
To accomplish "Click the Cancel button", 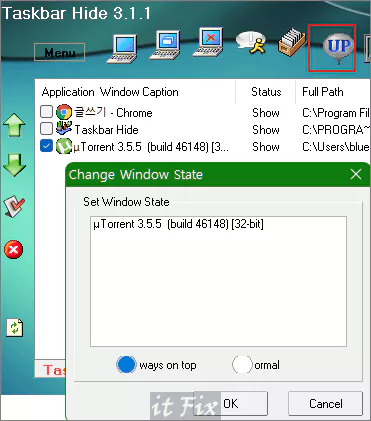I will point(325,404).
